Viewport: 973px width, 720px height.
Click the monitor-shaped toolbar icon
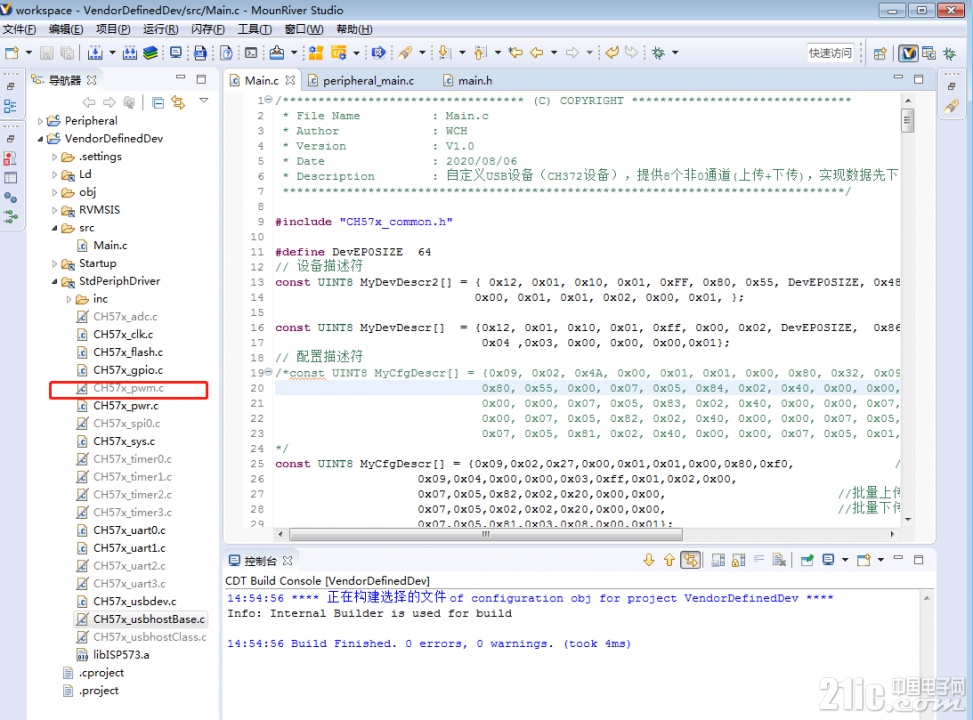(176, 53)
